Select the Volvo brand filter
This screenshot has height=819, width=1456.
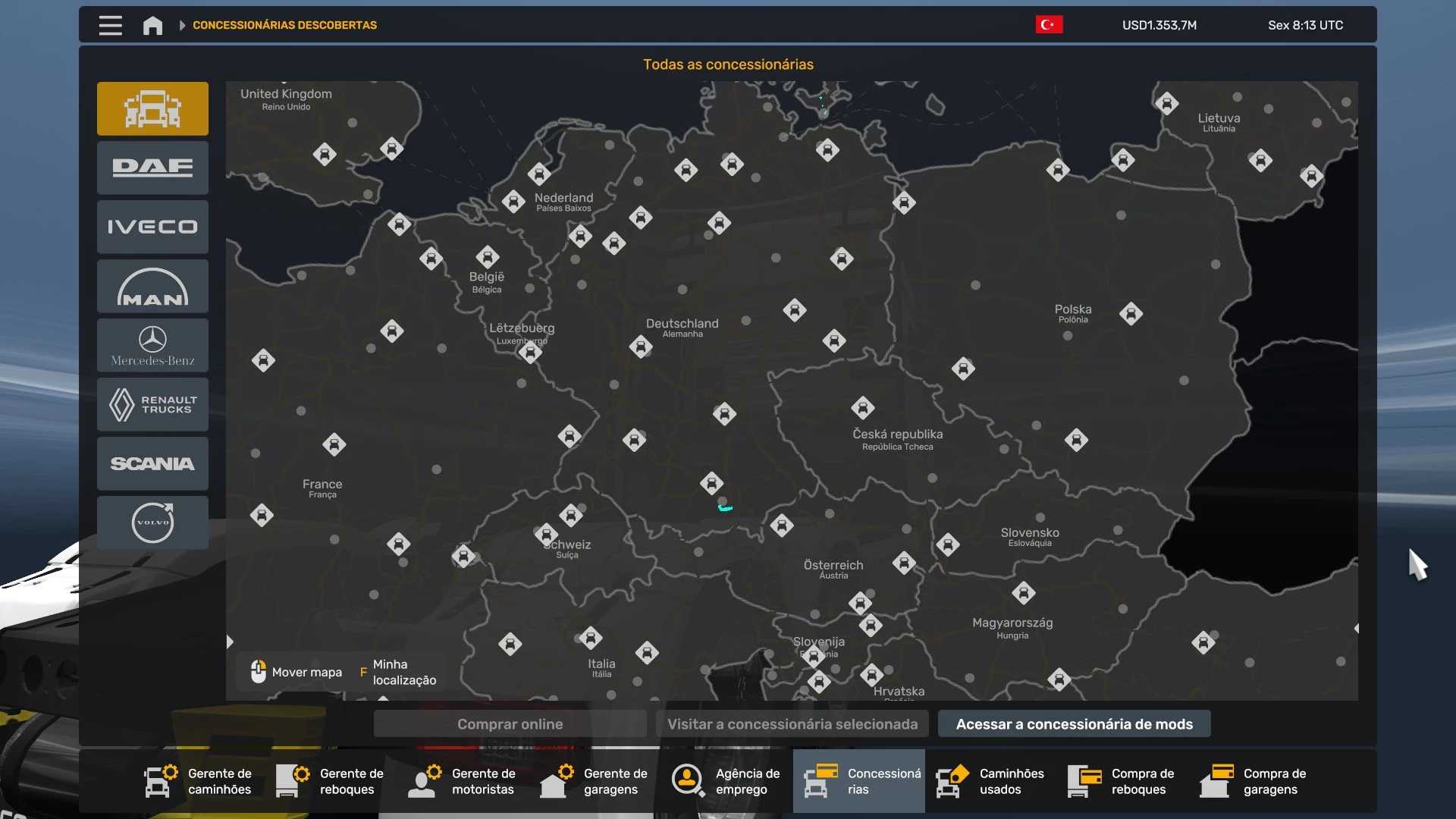click(x=152, y=522)
